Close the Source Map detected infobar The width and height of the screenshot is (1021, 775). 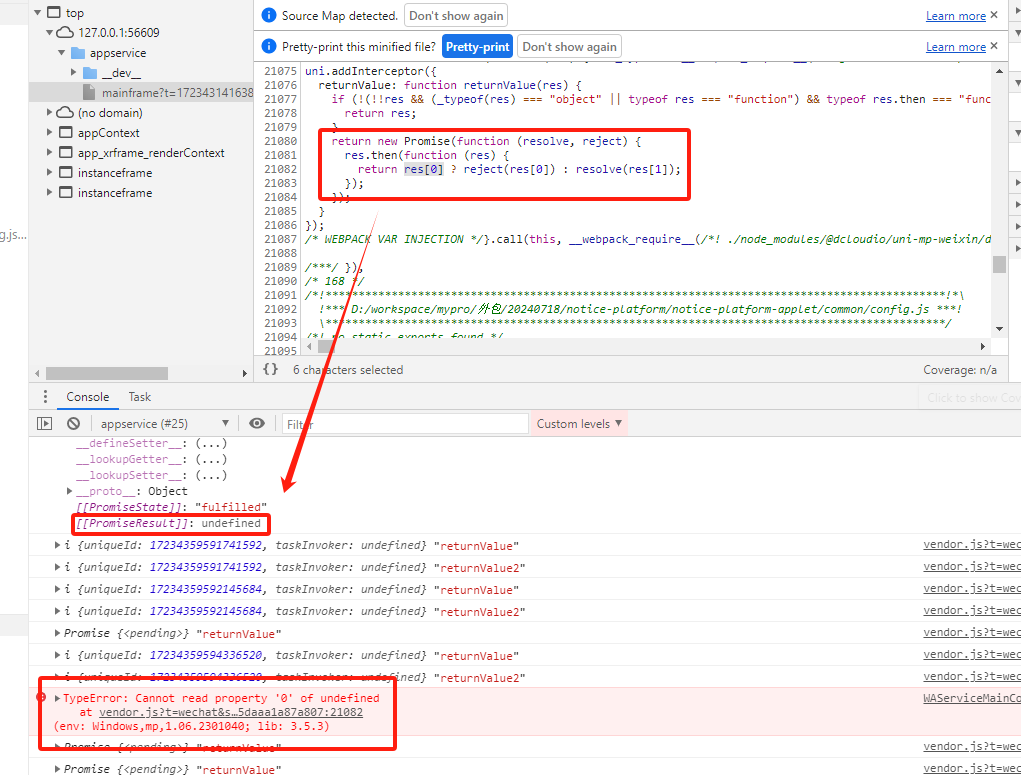(994, 15)
